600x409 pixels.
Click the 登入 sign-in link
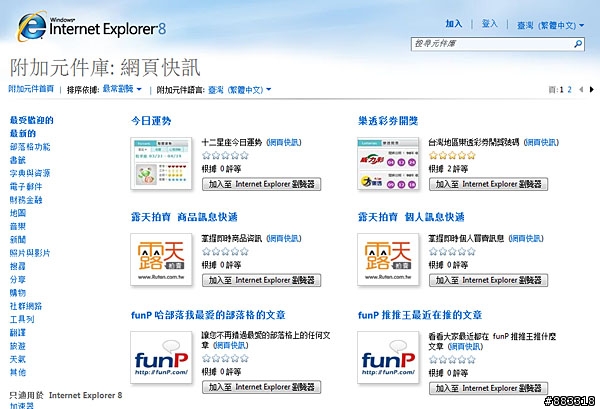coord(490,24)
